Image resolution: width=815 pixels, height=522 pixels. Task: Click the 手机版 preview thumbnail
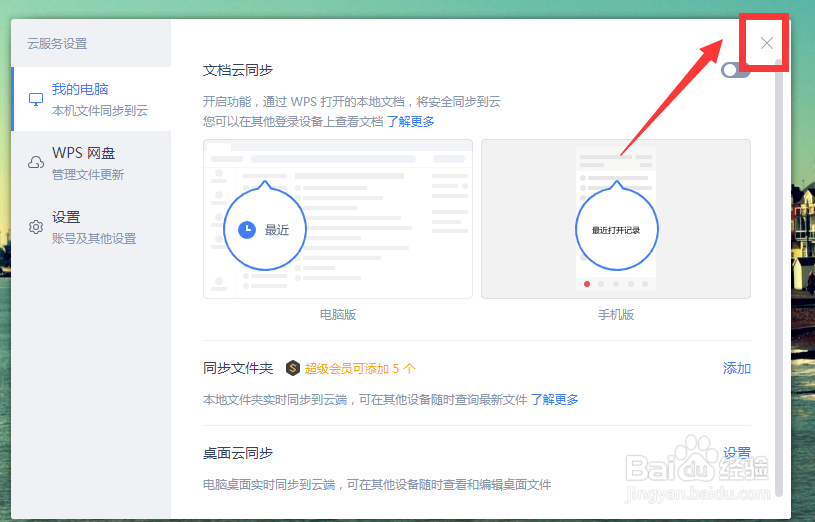[616, 219]
